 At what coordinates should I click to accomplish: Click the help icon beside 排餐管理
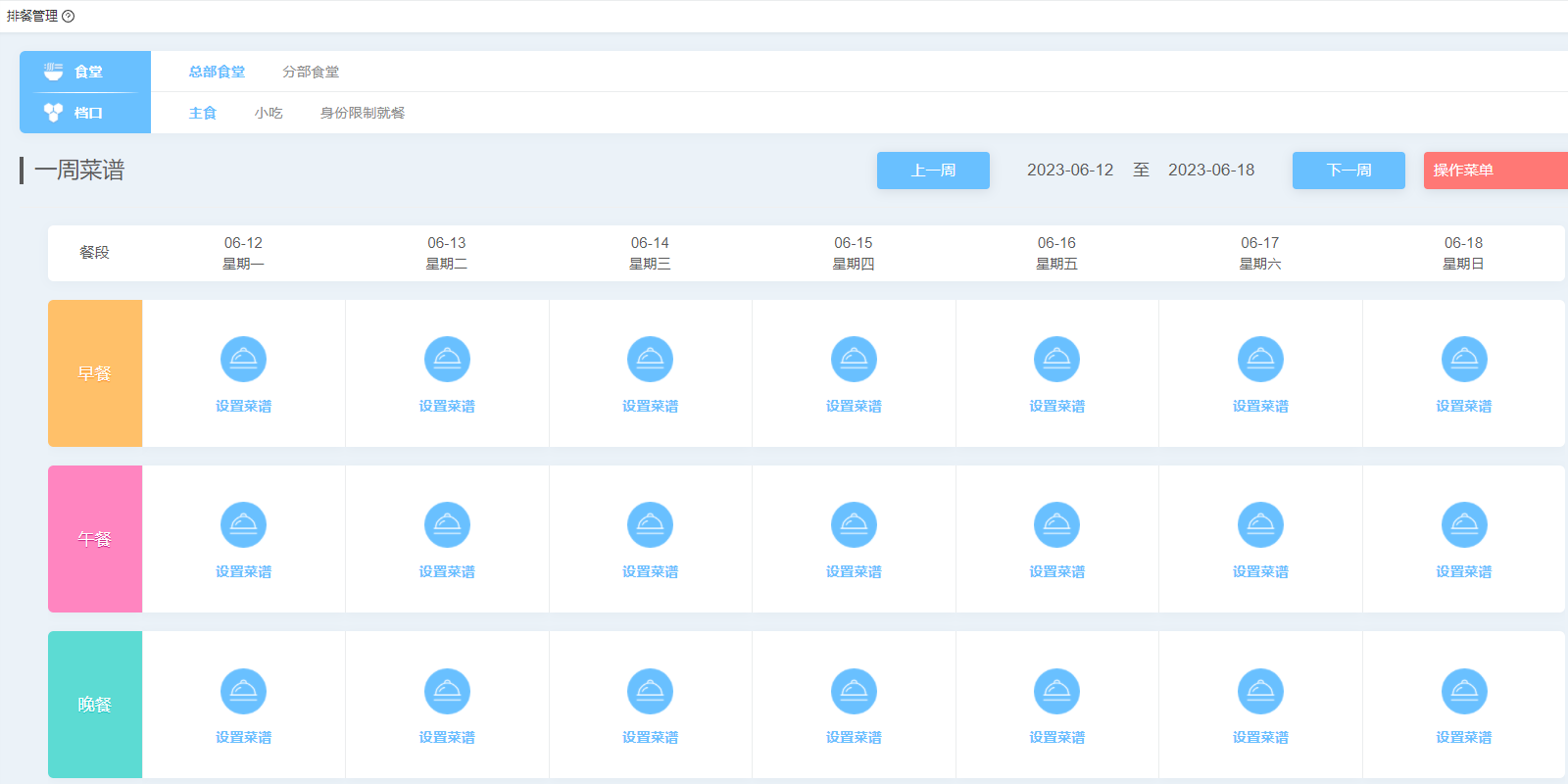coord(69,17)
